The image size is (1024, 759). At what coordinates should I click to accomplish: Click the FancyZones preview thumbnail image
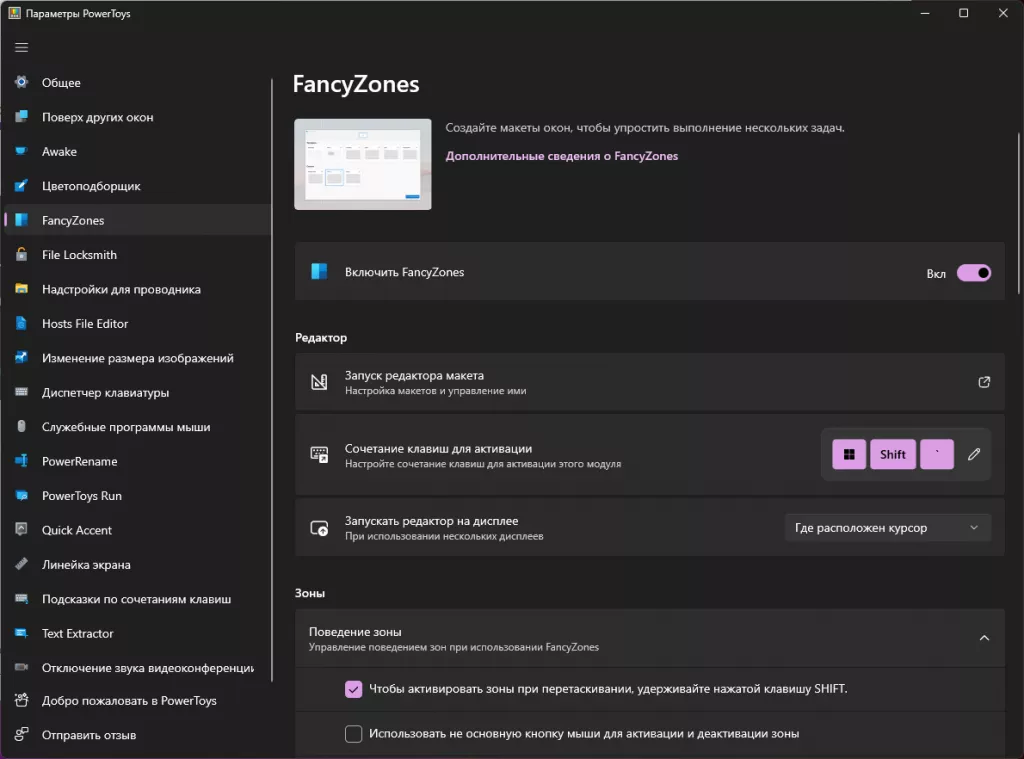click(x=362, y=164)
